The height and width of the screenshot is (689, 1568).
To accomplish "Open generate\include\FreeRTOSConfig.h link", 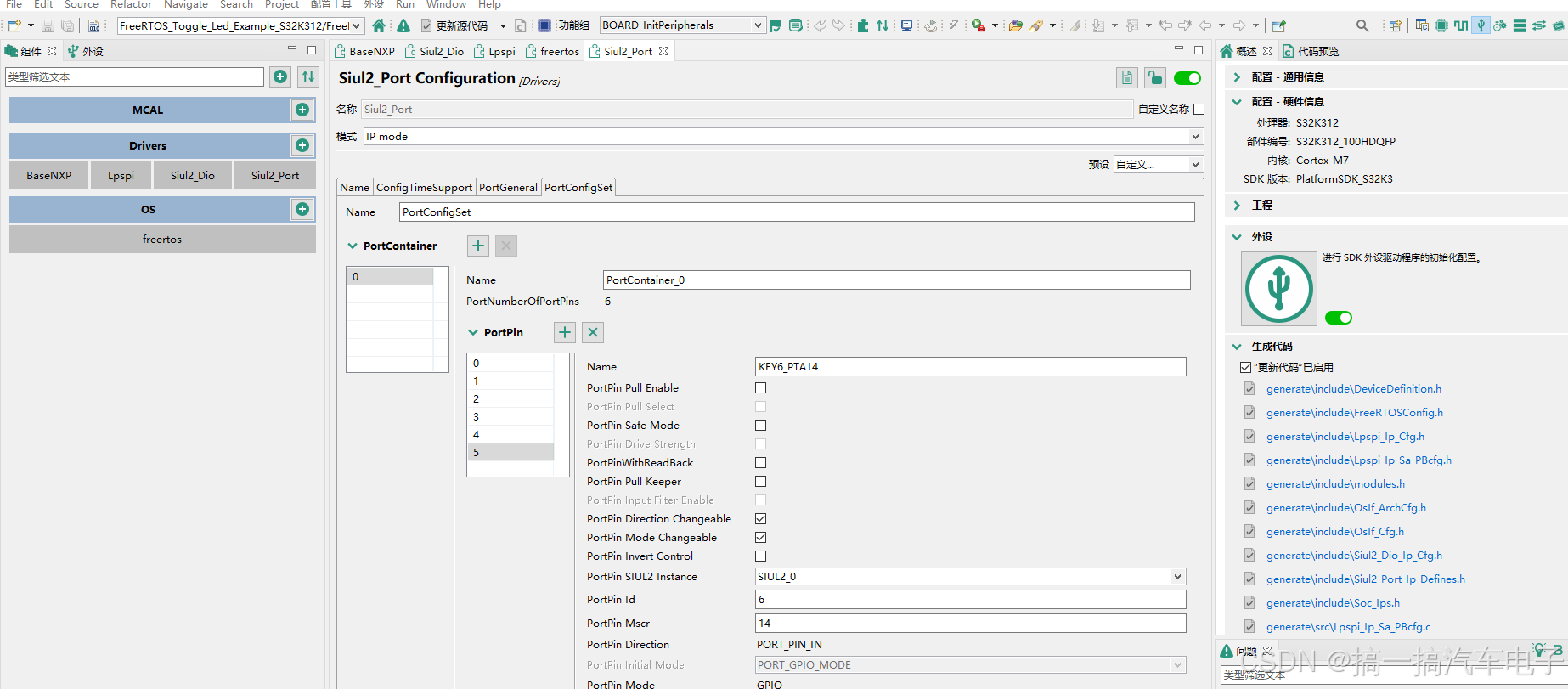I will (1354, 412).
